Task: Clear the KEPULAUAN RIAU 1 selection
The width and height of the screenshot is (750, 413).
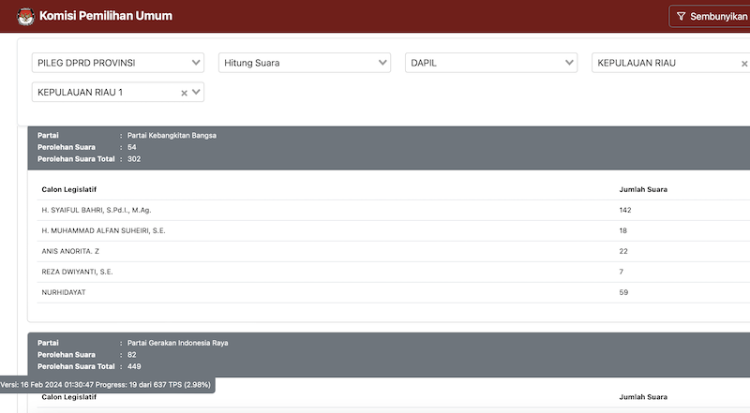Action: pos(184,93)
